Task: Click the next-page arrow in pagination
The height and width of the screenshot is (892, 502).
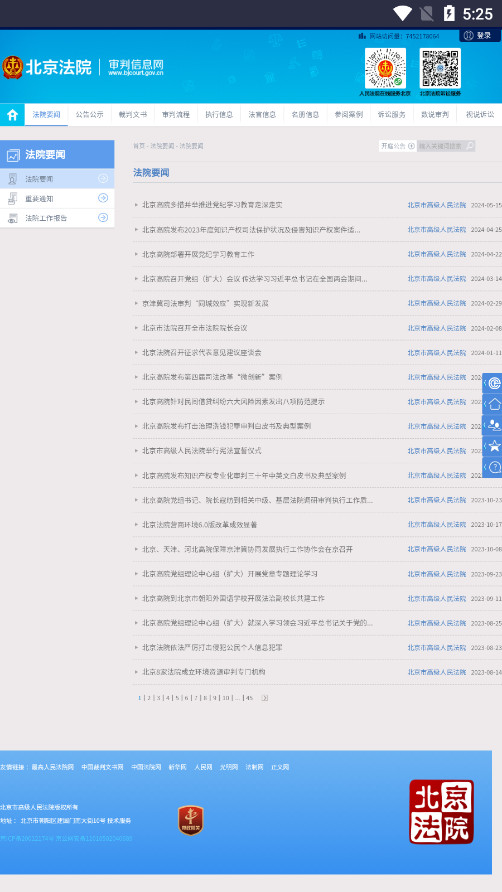Action: (265, 697)
